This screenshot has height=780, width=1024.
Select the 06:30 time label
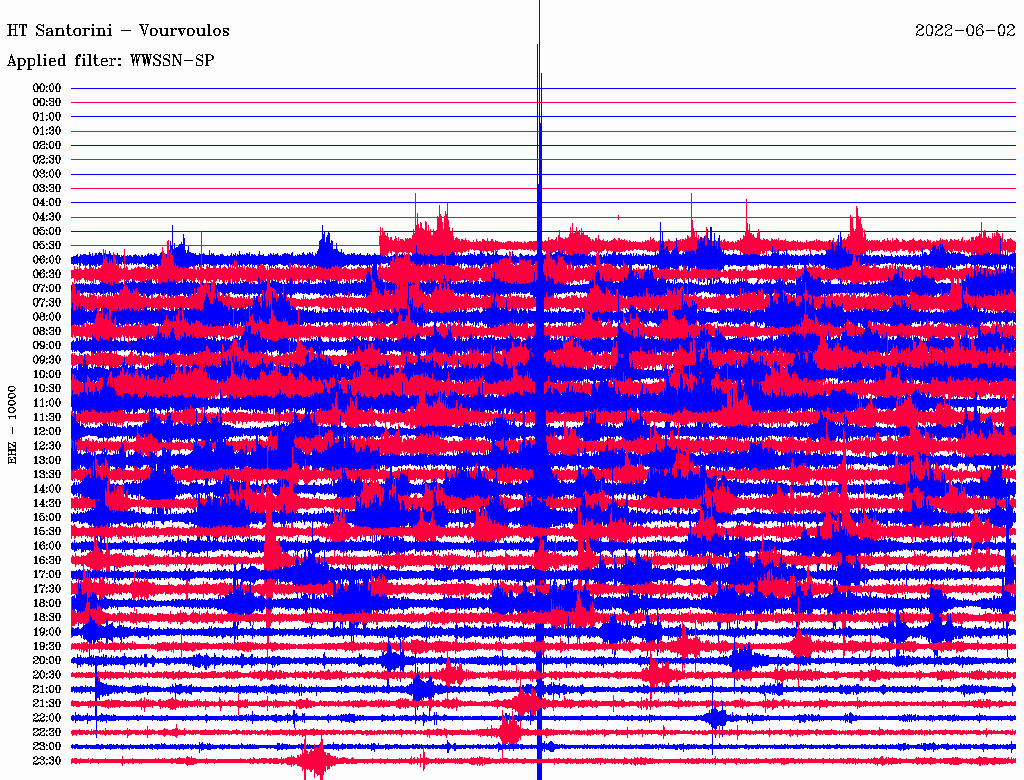pos(47,274)
